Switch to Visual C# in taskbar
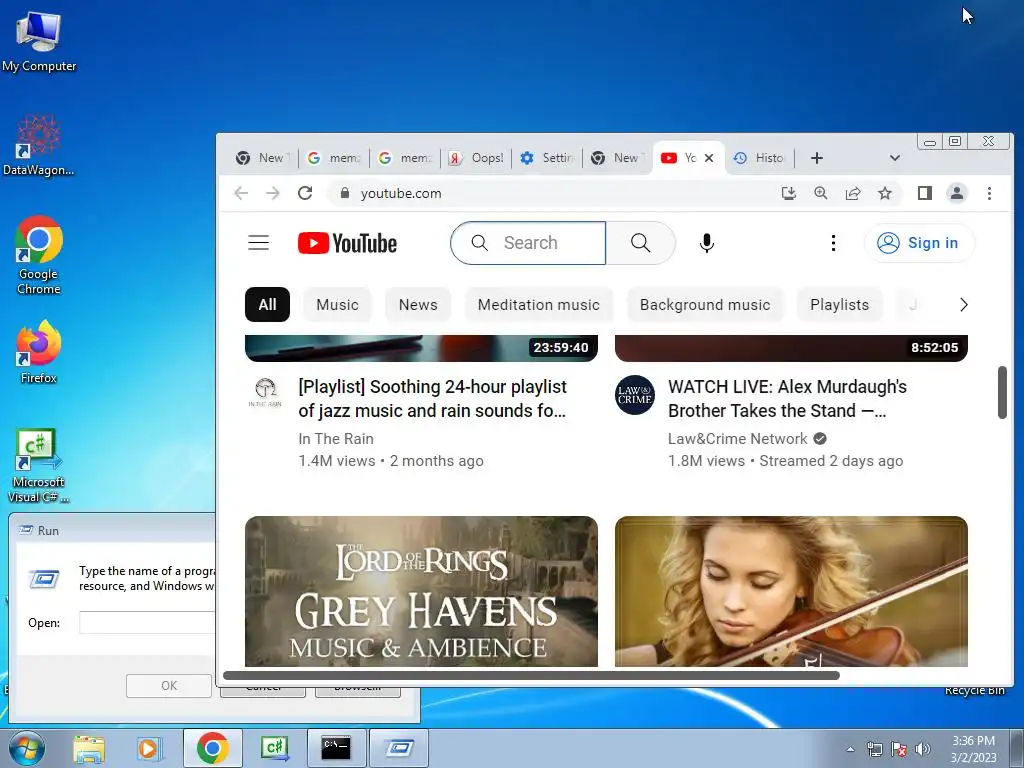Image resolution: width=1024 pixels, height=768 pixels. (274, 748)
